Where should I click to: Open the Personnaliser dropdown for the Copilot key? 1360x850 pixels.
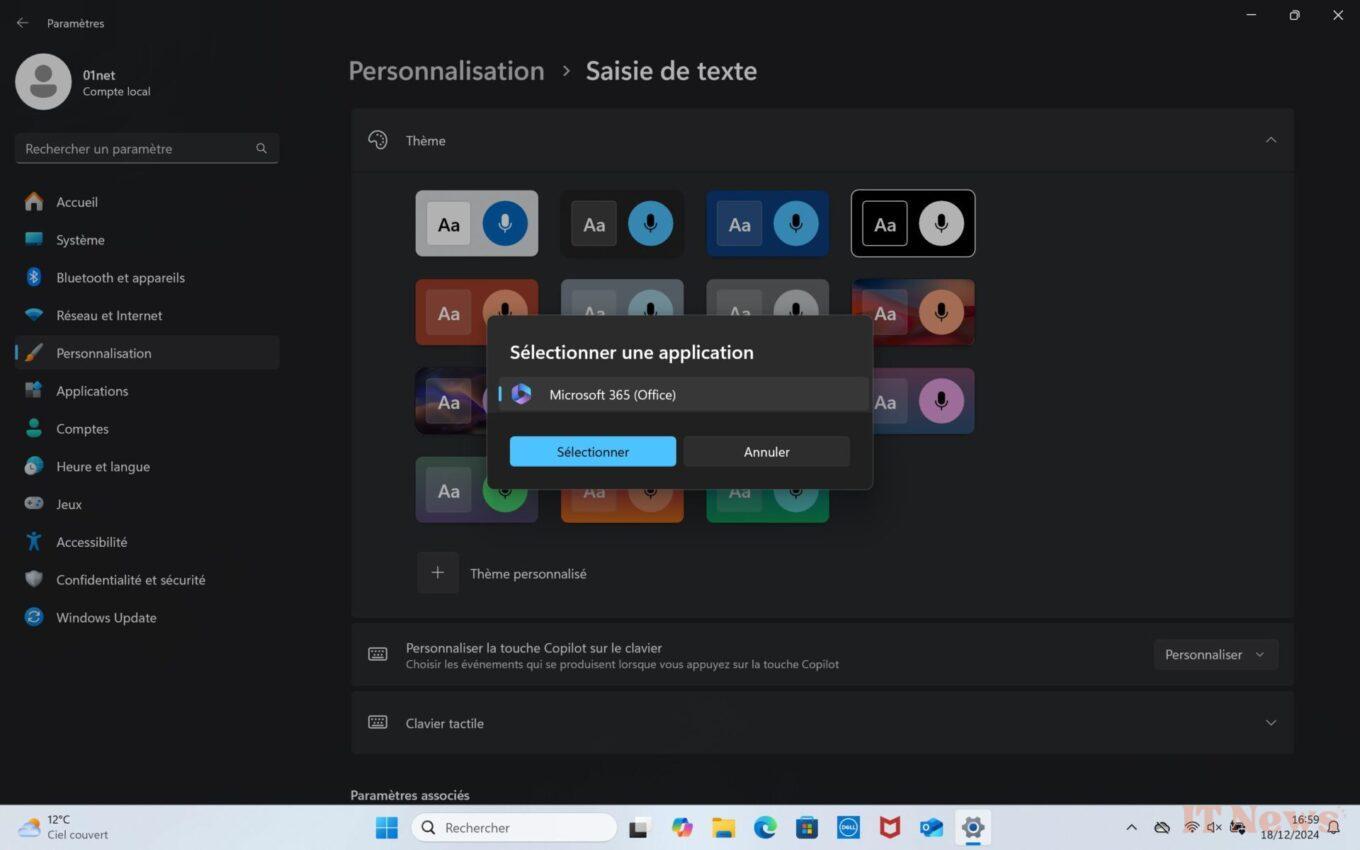(x=1215, y=654)
